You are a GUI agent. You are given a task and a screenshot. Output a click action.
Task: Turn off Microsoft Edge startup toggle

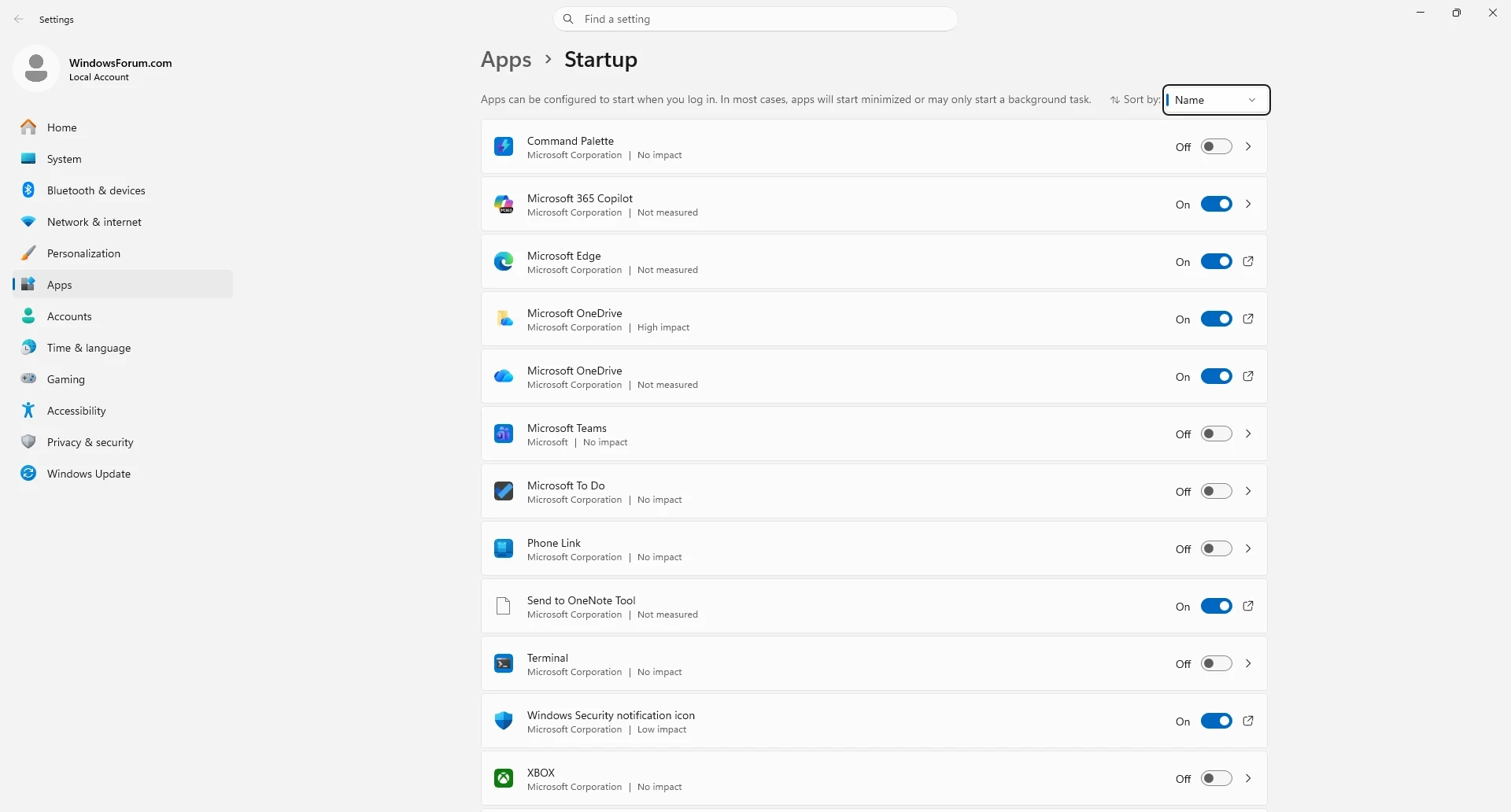click(1217, 262)
